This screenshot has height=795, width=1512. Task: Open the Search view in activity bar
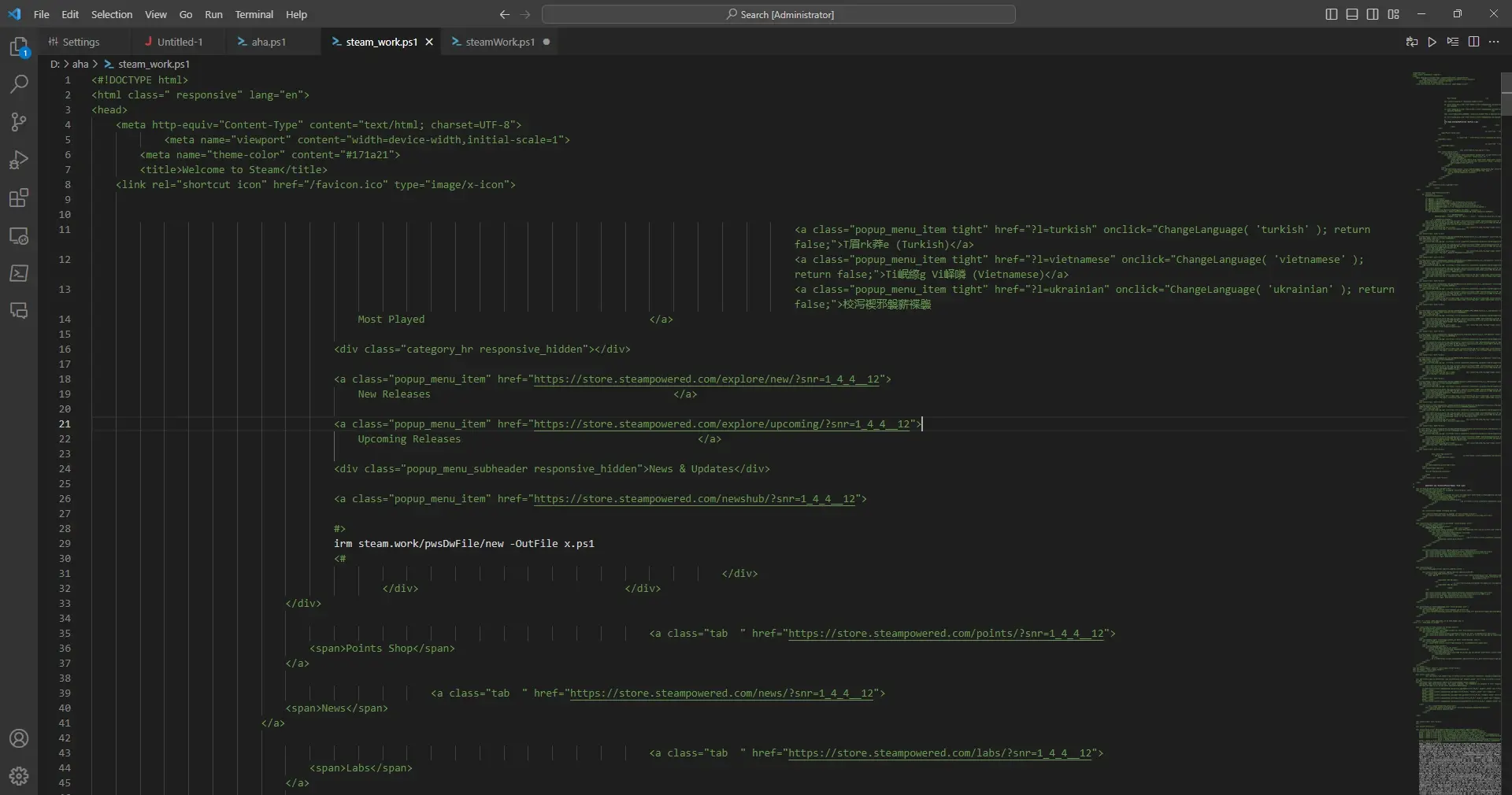19,83
